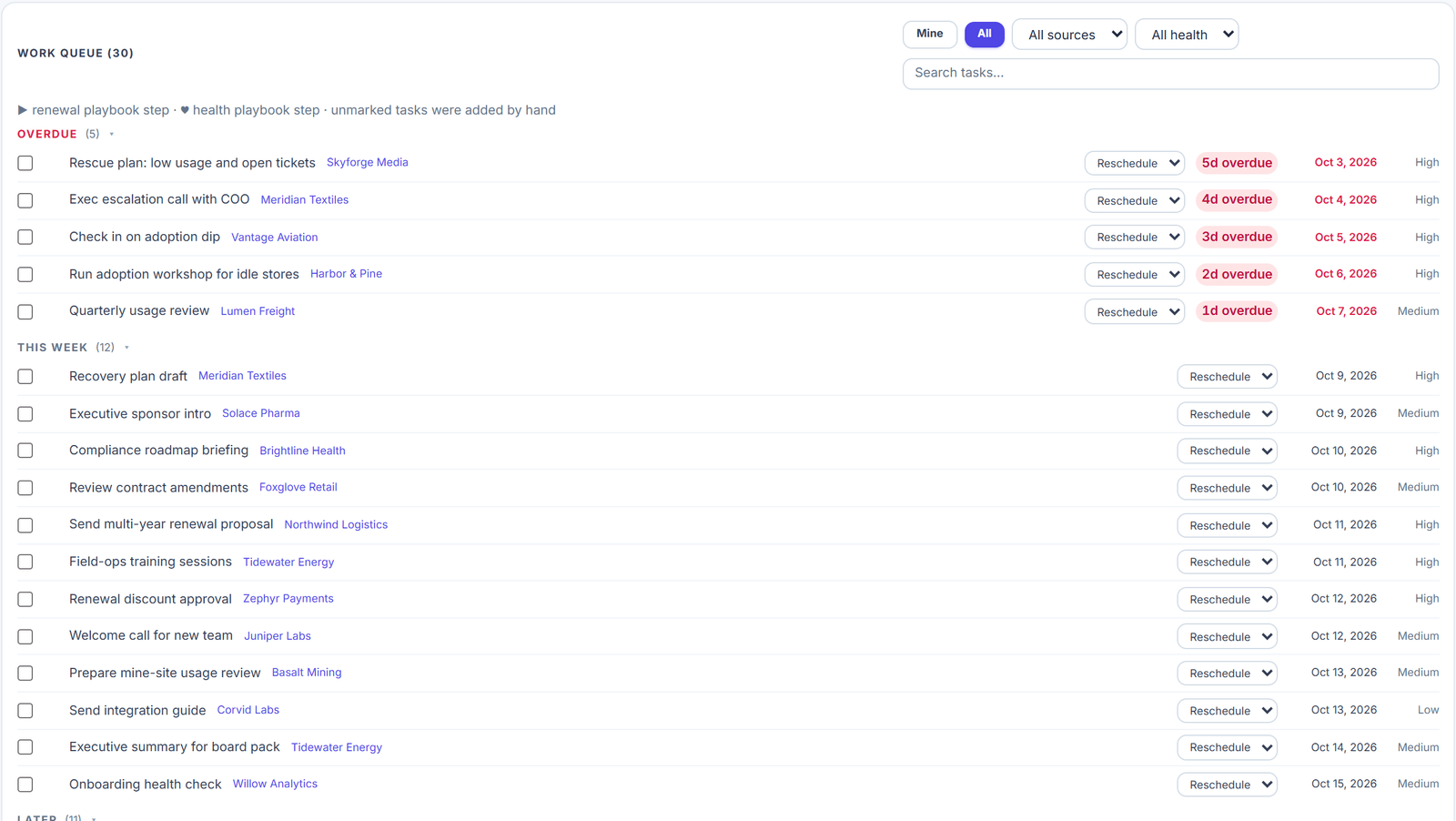Check the Exec escalation call with COO task
This screenshot has width=1456, height=821.
click(25, 200)
